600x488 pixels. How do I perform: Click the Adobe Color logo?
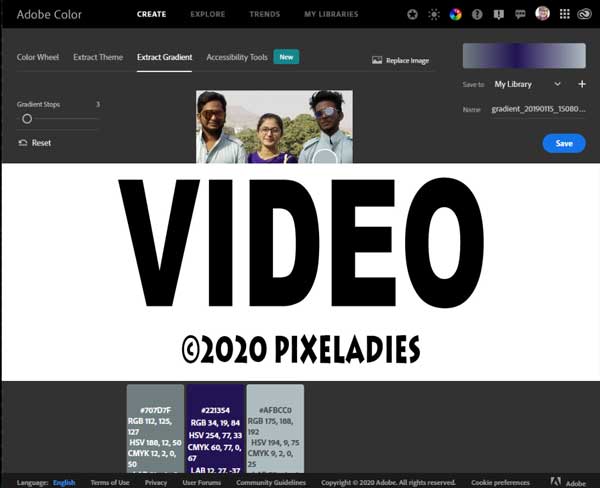click(x=49, y=15)
